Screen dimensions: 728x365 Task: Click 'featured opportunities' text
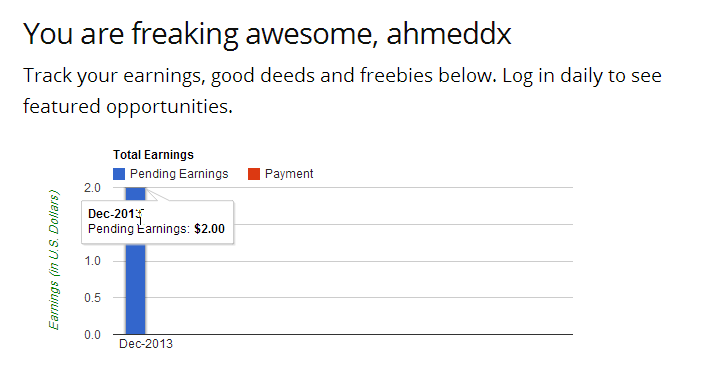coord(128,106)
